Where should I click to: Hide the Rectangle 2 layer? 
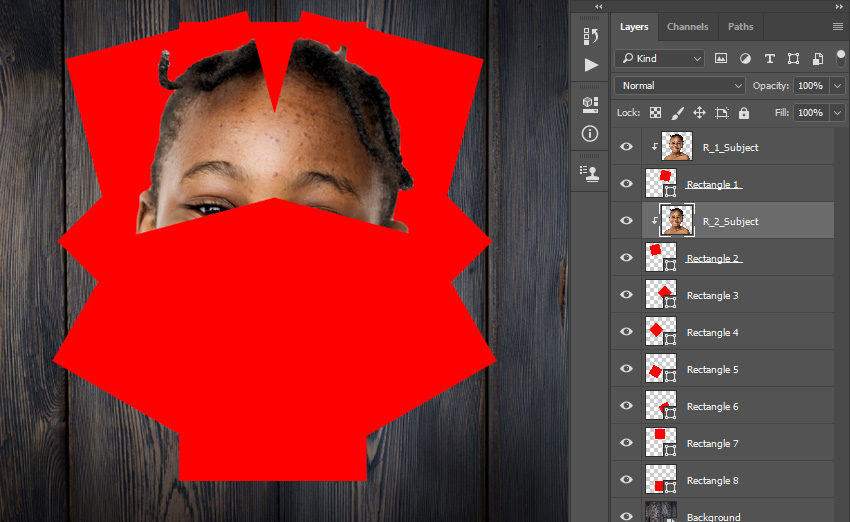626,257
